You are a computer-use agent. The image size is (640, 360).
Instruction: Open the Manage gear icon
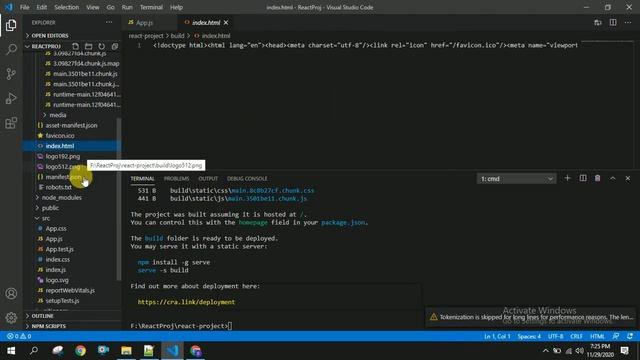11,317
